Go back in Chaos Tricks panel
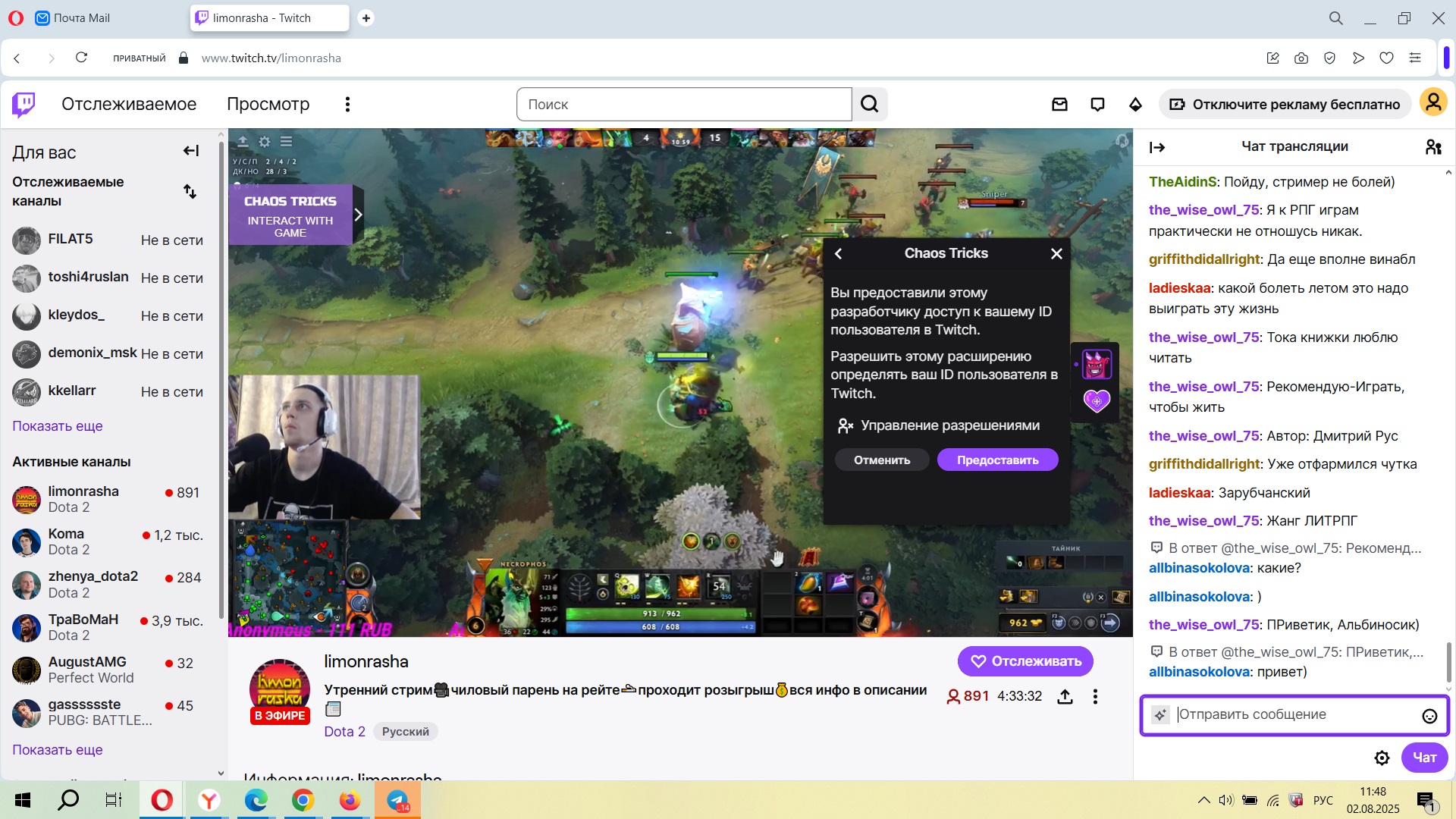 click(x=838, y=253)
